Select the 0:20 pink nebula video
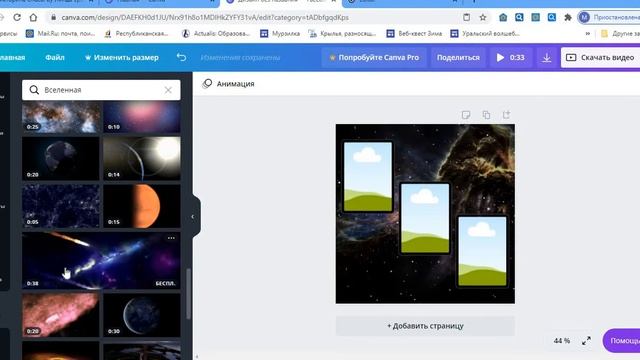This screenshot has height=360, width=640. tap(61, 315)
